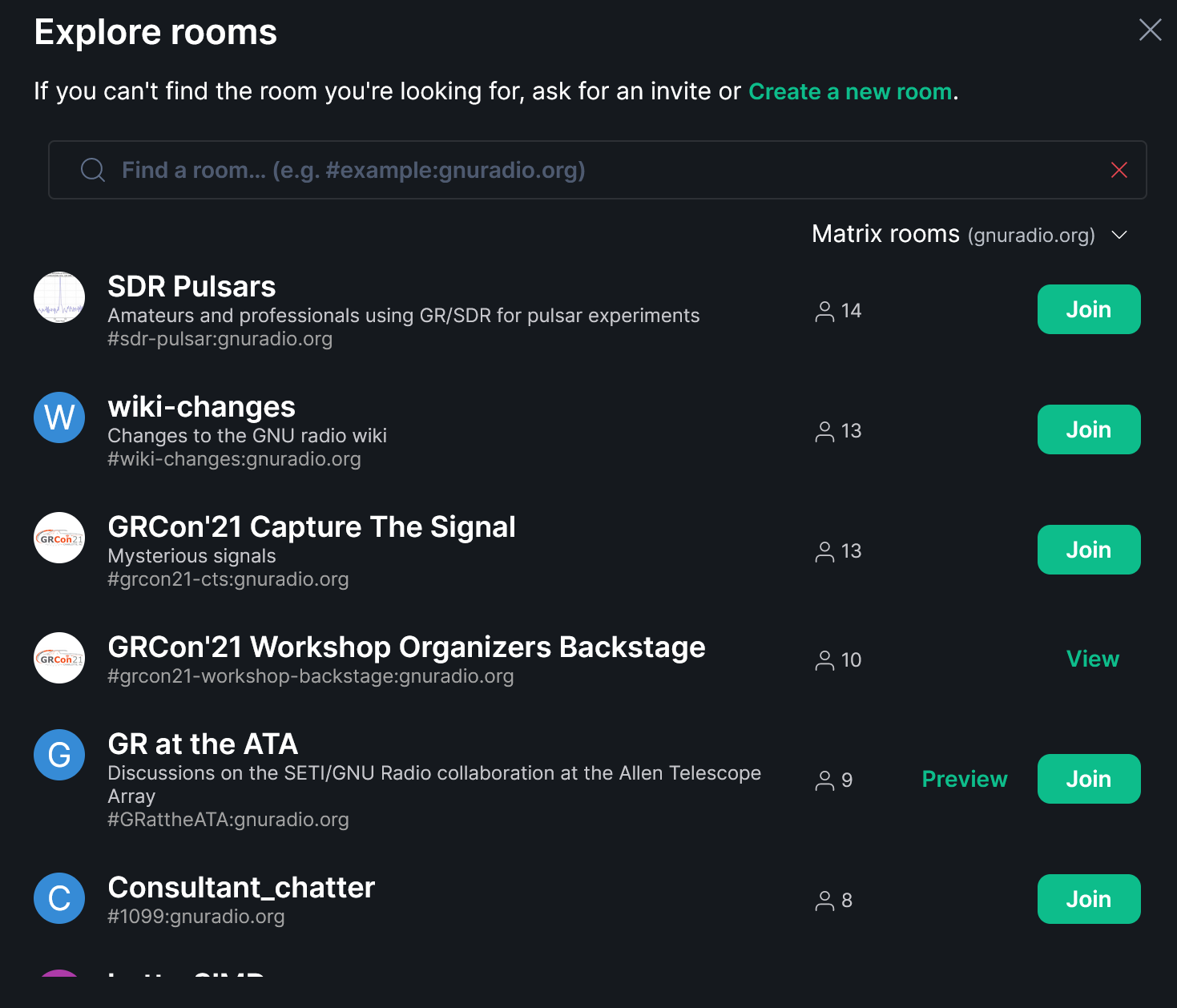Click the SDR Pulsars room avatar
This screenshot has width=1177, height=1008.
pos(59,297)
